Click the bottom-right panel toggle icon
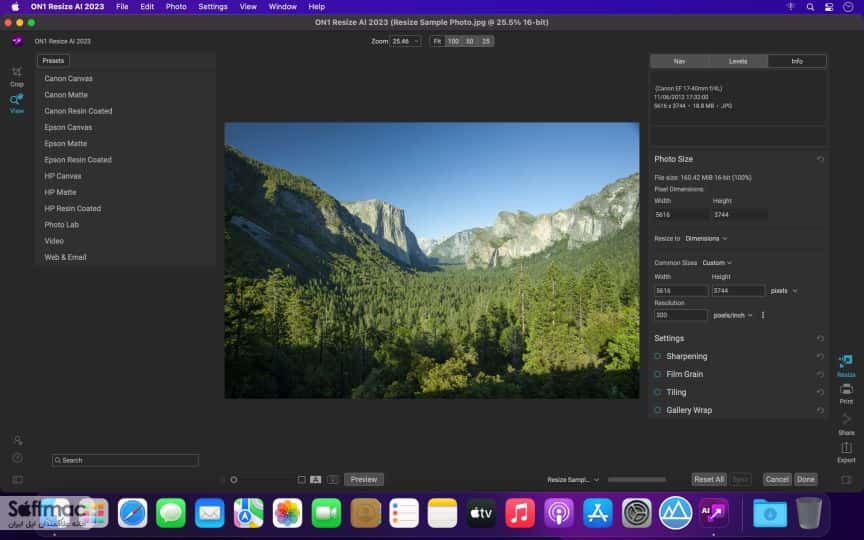Image resolution: width=864 pixels, height=540 pixels. pos(846,480)
